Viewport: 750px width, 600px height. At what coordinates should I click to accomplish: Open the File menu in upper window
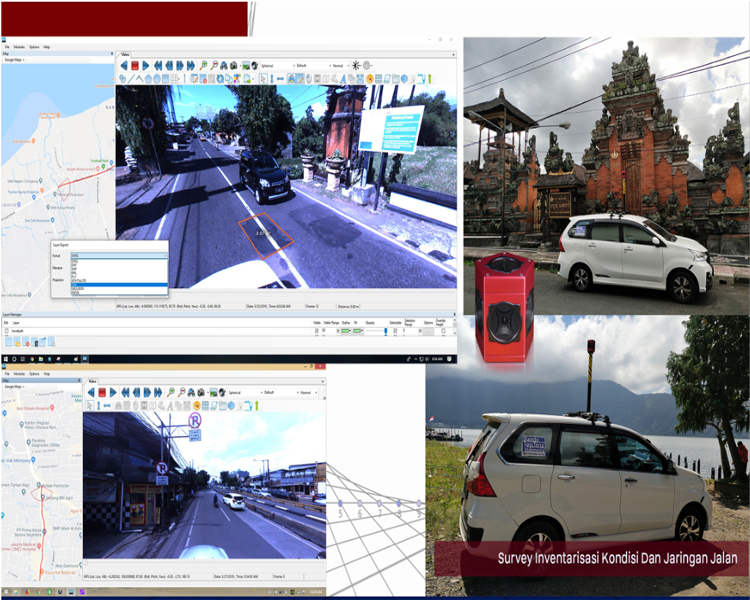click(x=6, y=47)
